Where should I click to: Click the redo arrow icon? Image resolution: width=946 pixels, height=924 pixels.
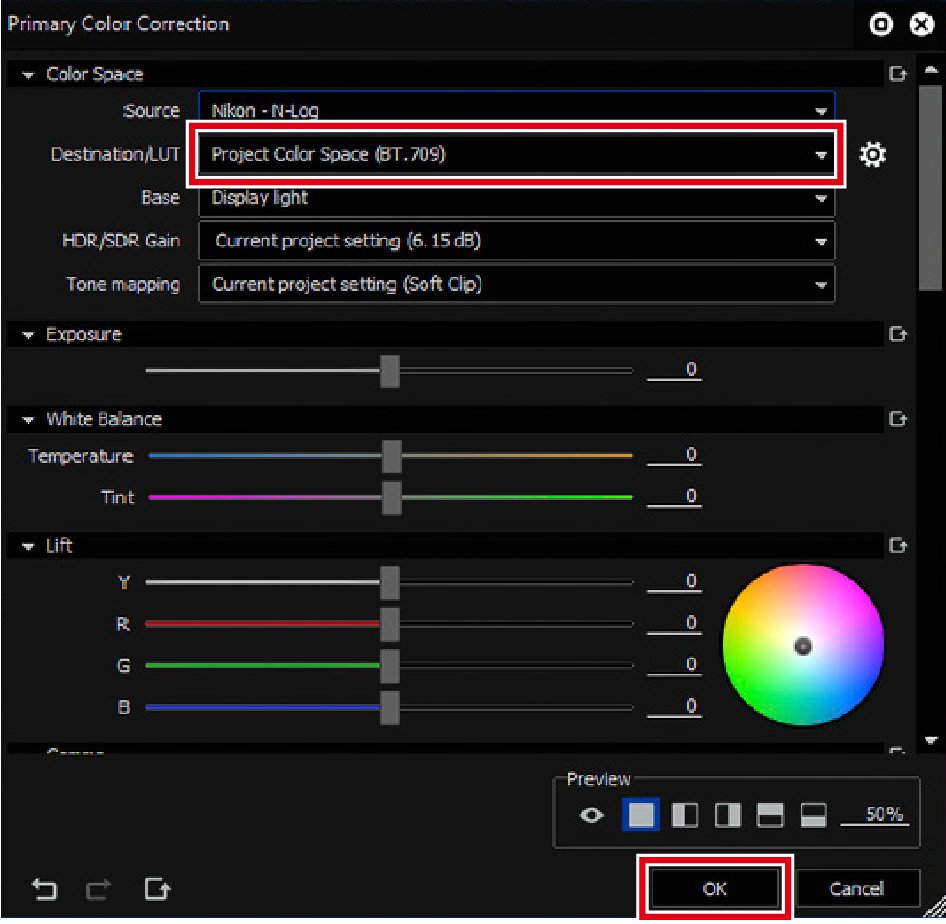tap(100, 888)
